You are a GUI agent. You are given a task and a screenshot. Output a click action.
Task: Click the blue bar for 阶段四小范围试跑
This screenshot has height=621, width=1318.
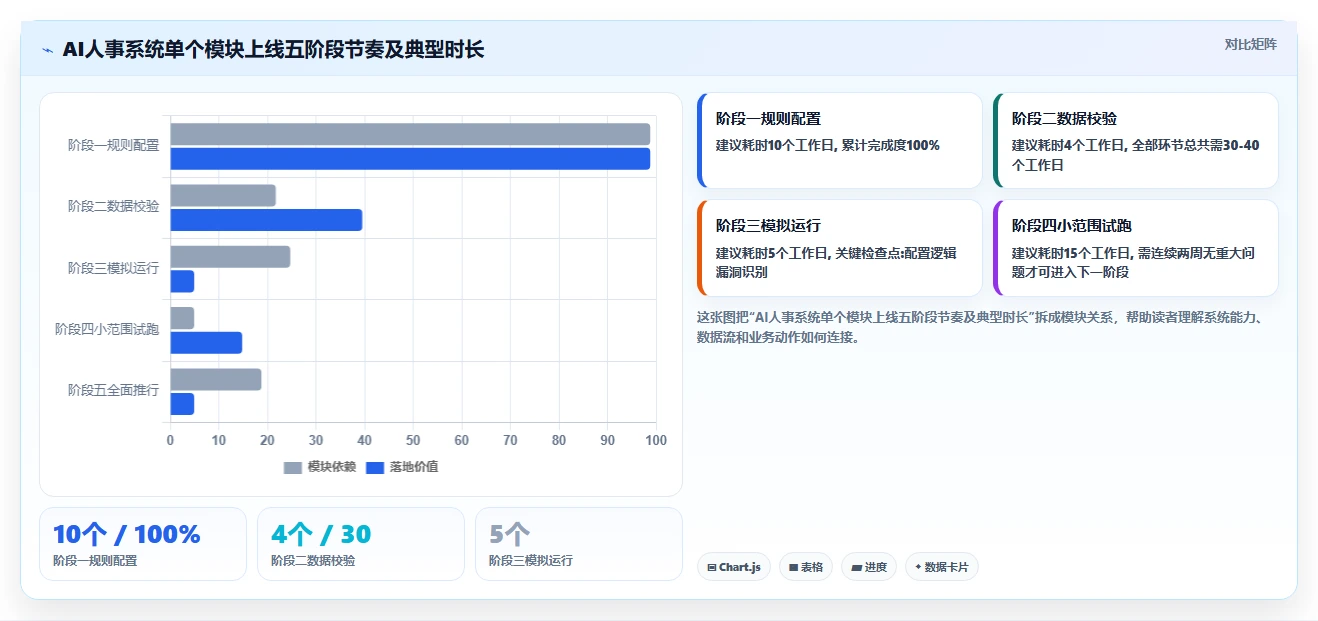(206, 343)
